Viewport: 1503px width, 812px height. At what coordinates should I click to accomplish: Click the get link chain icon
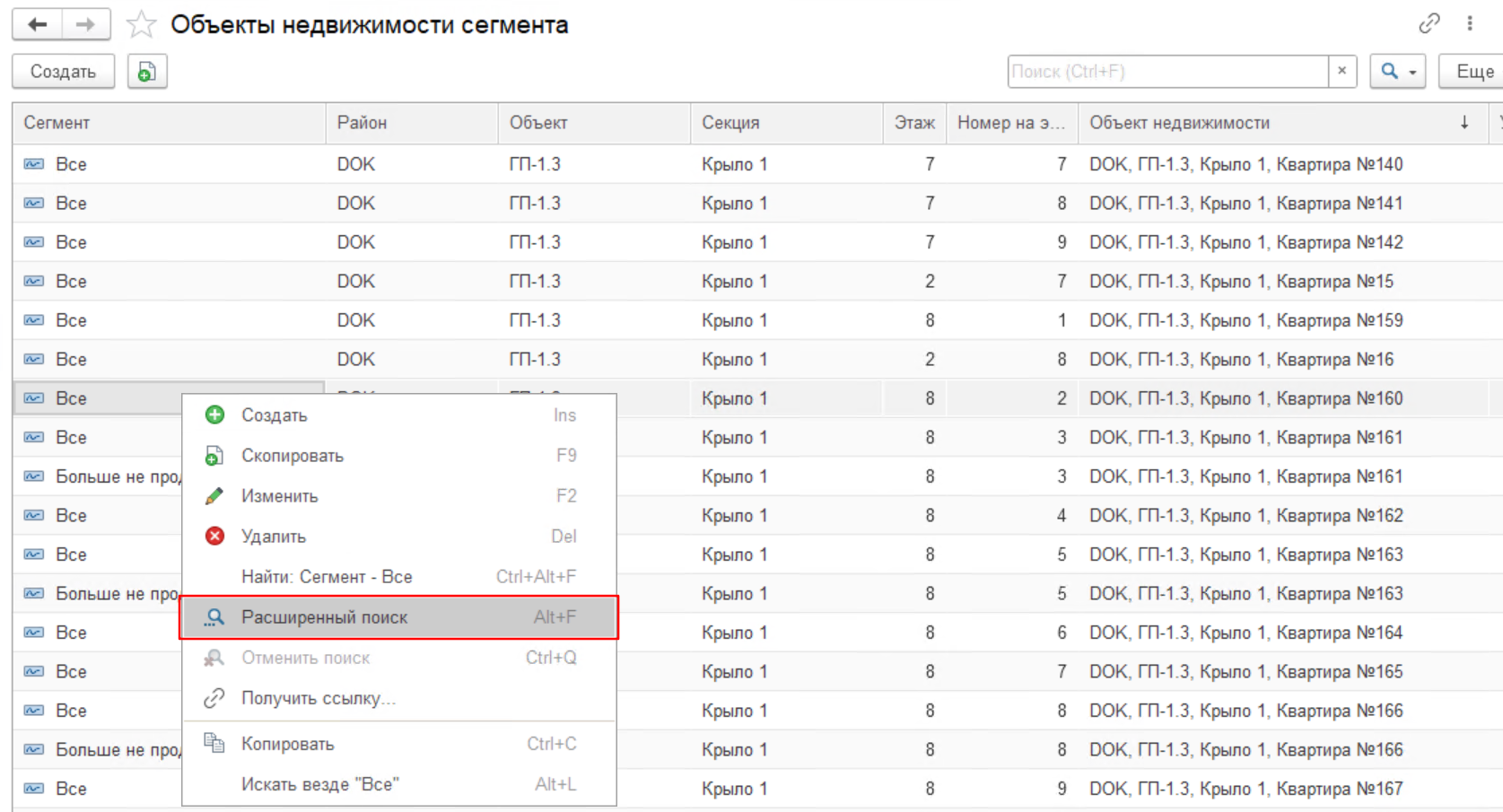(1429, 23)
